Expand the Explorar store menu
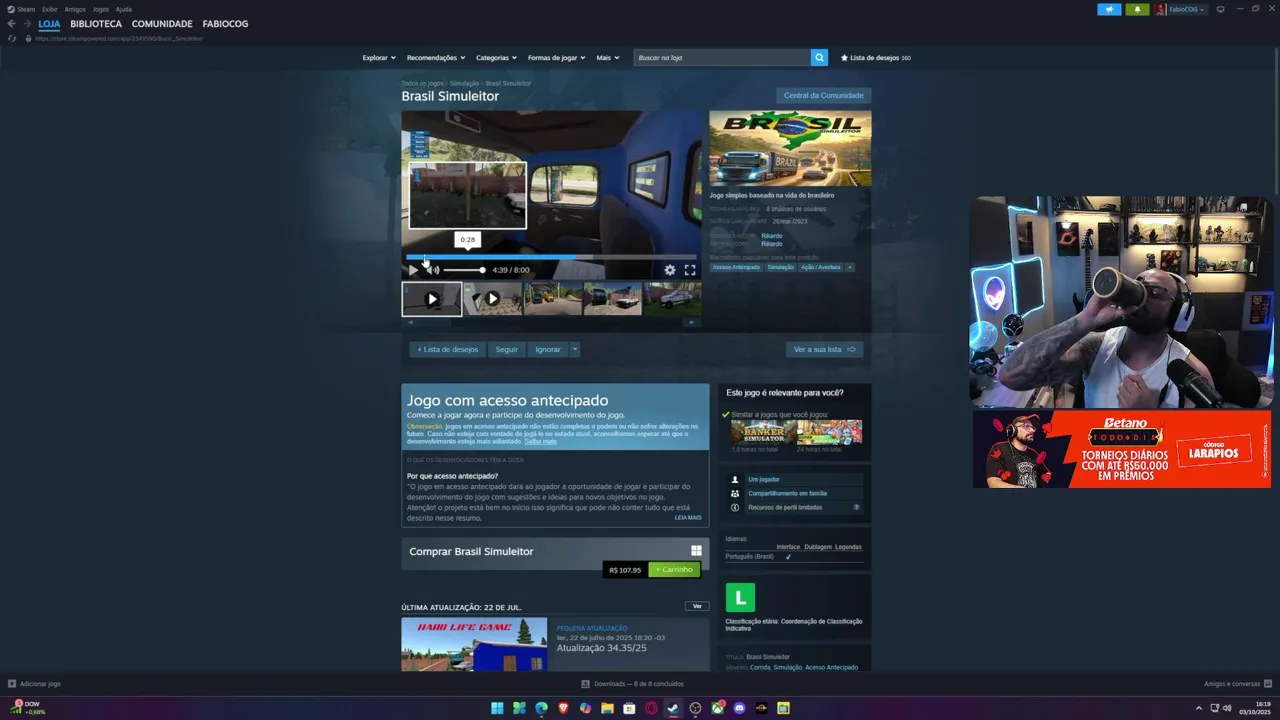 click(x=379, y=58)
